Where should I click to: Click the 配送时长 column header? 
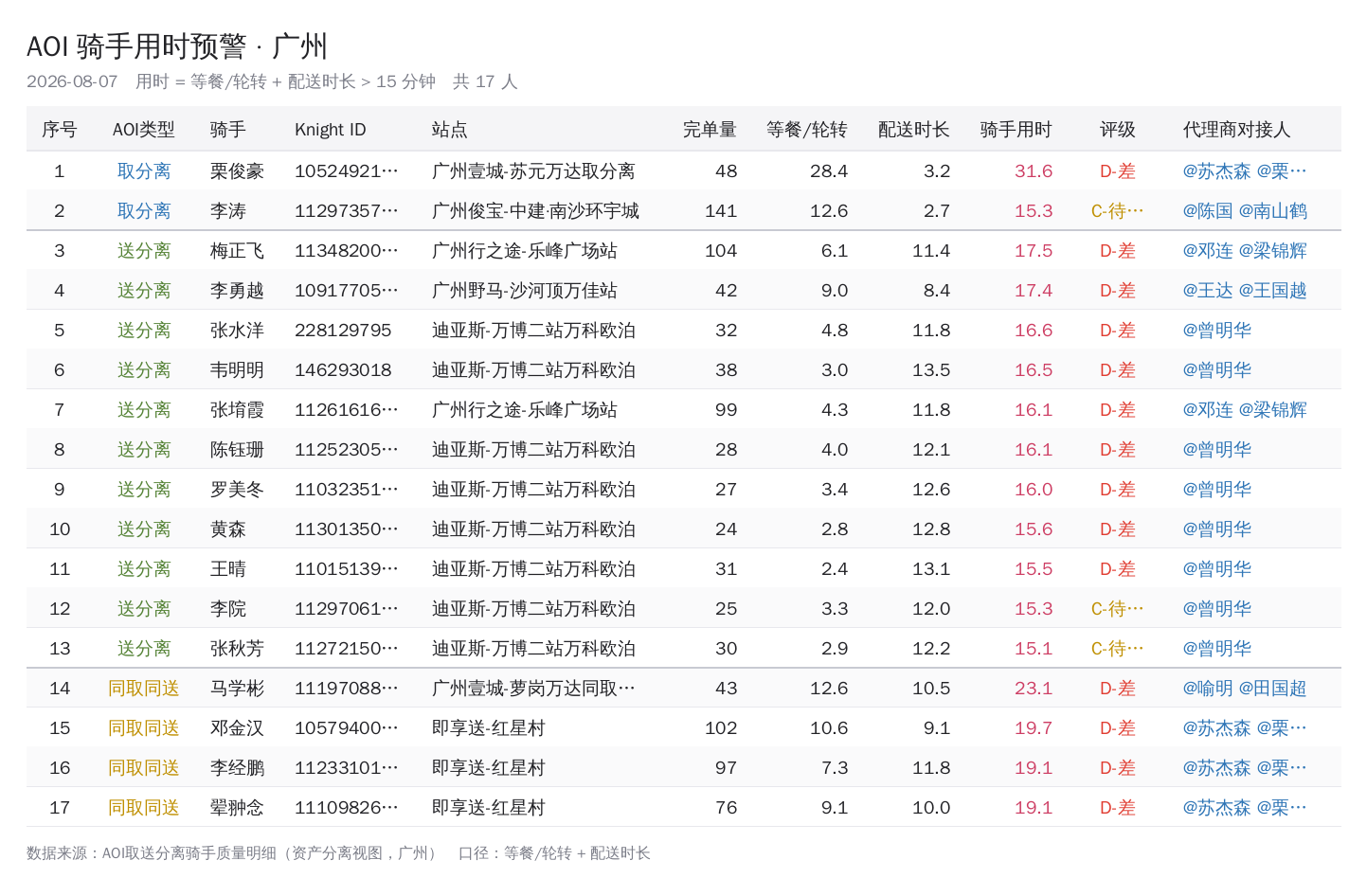(x=914, y=130)
